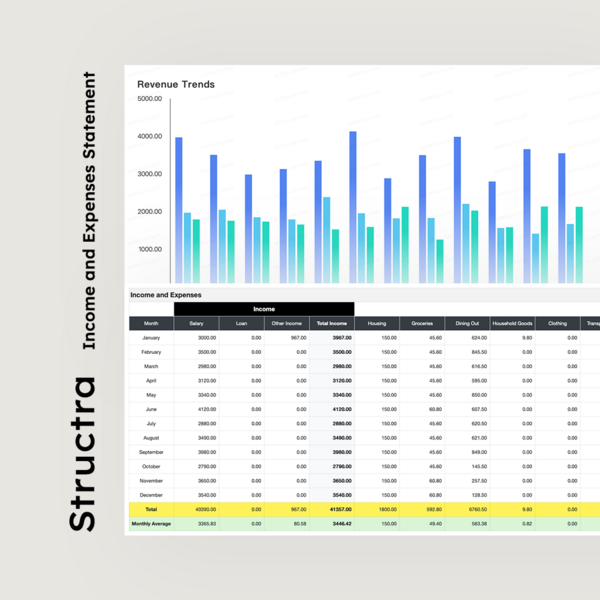Click average dining out cell 563.38
This screenshot has width=600, height=600.
pyautogui.click(x=467, y=524)
